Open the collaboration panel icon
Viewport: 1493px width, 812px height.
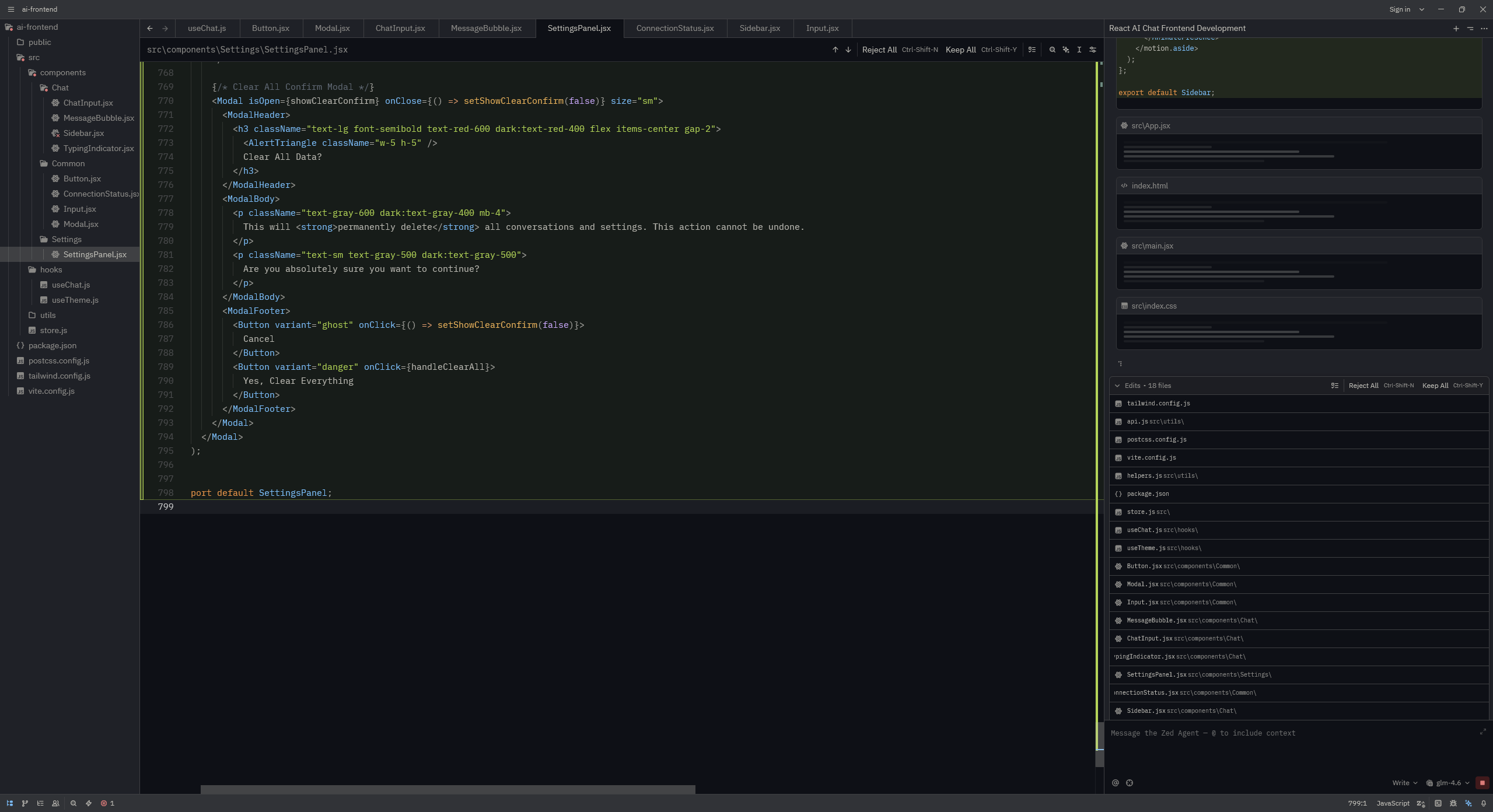tap(55, 803)
